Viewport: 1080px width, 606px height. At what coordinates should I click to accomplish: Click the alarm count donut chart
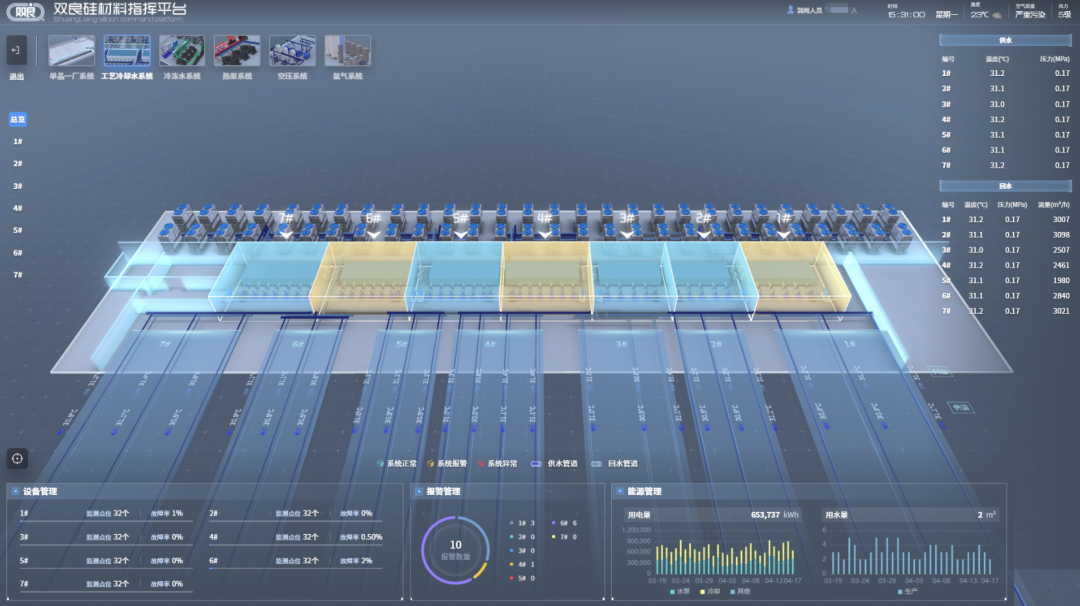(x=455, y=550)
